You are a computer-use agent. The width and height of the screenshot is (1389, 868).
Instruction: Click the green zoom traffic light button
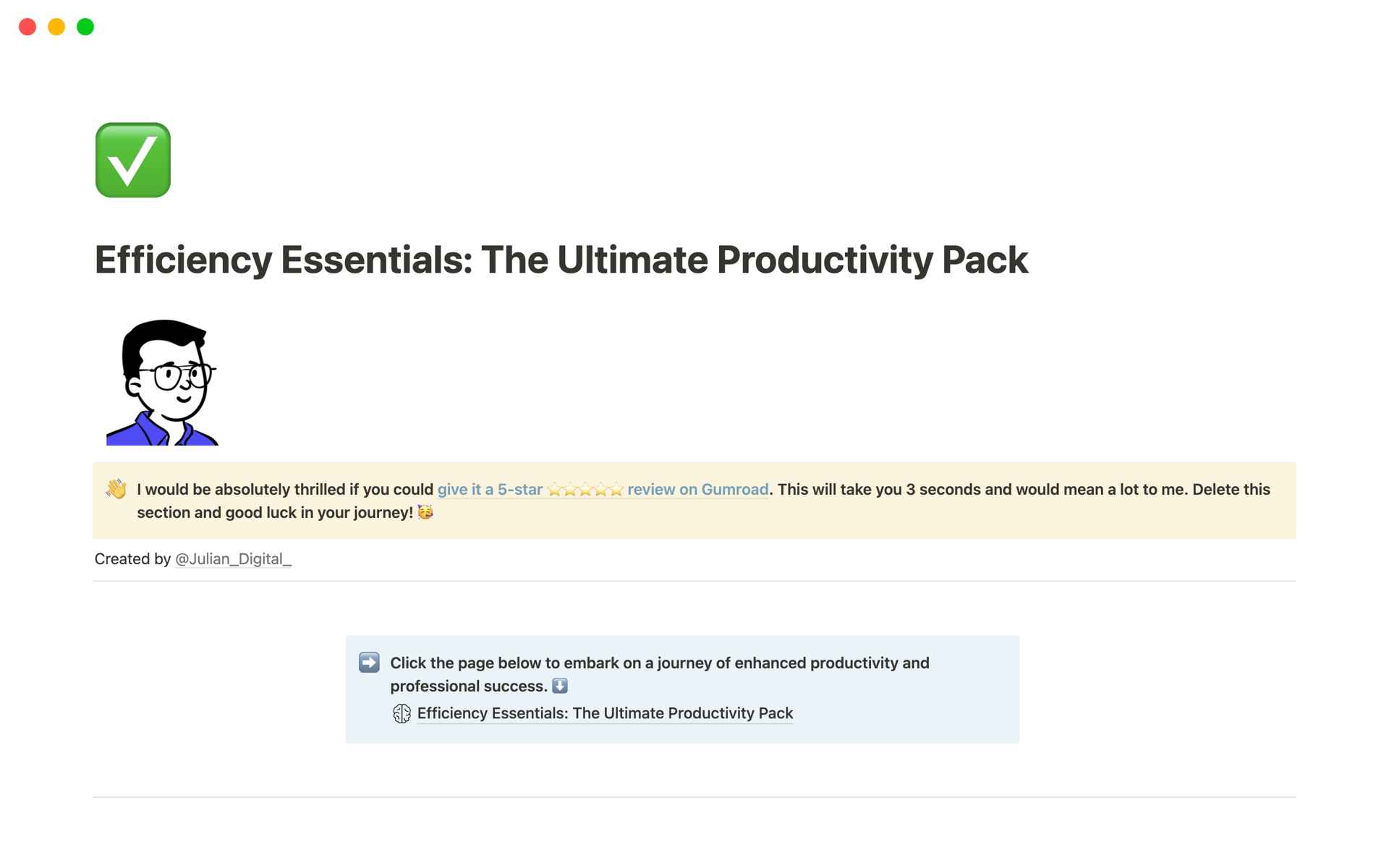coord(85,27)
